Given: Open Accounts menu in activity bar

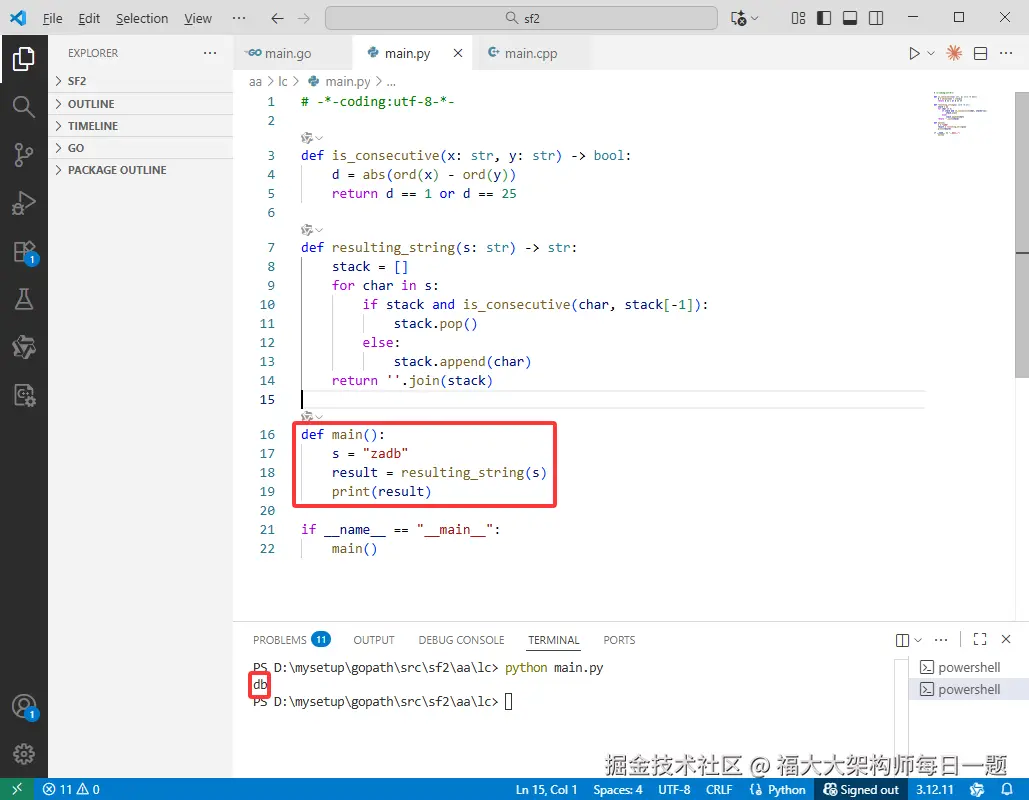Looking at the screenshot, I should 25,707.
